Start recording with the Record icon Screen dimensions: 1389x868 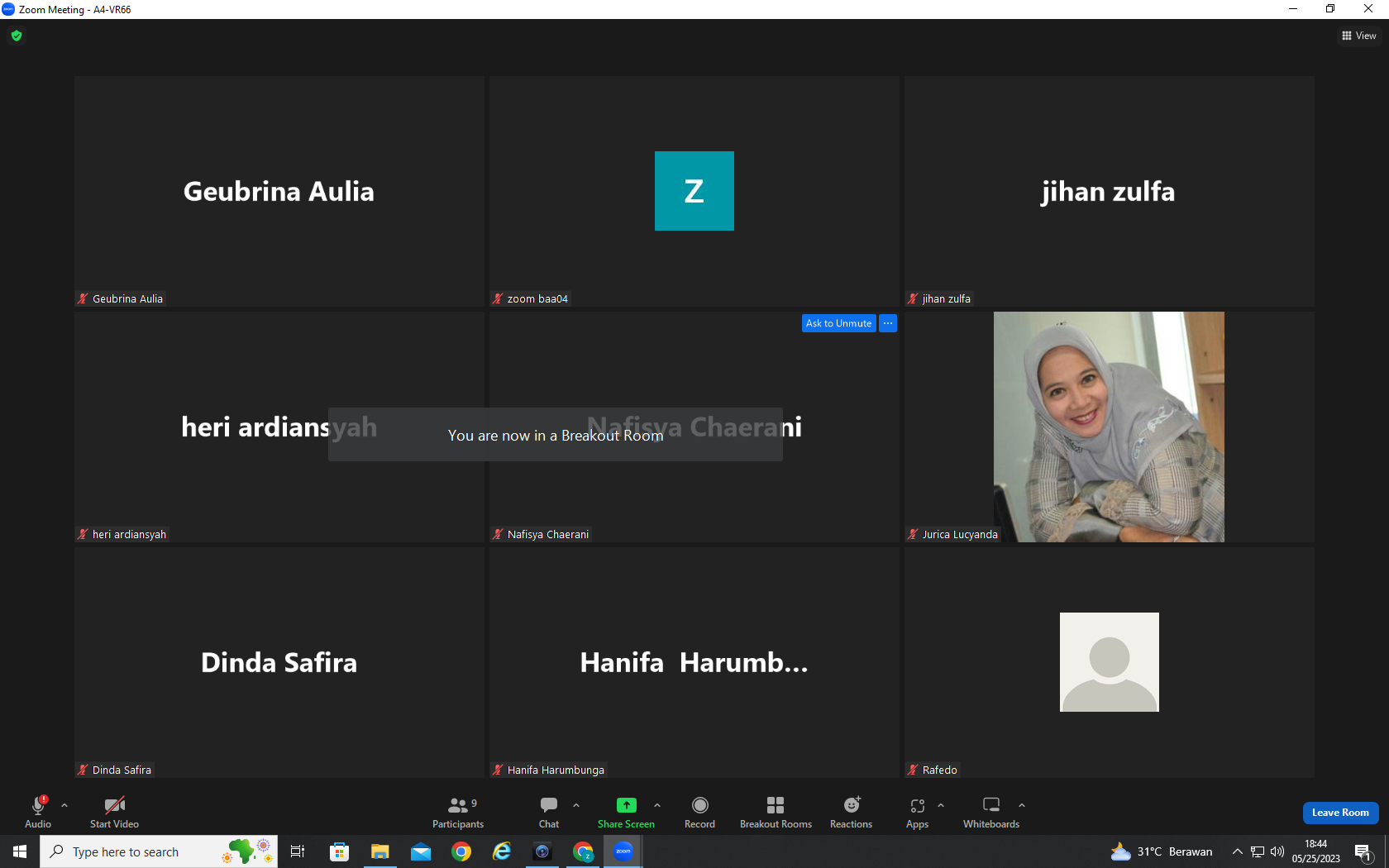[699, 805]
